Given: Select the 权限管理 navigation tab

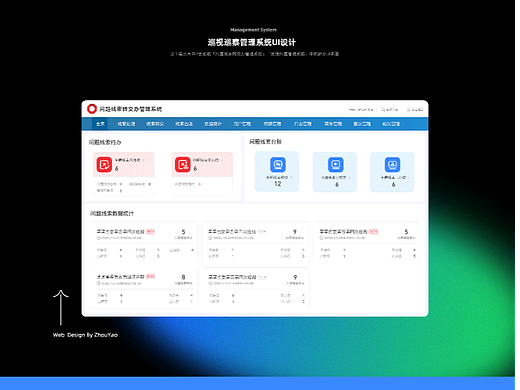Looking at the screenshot, I should 272,124.
